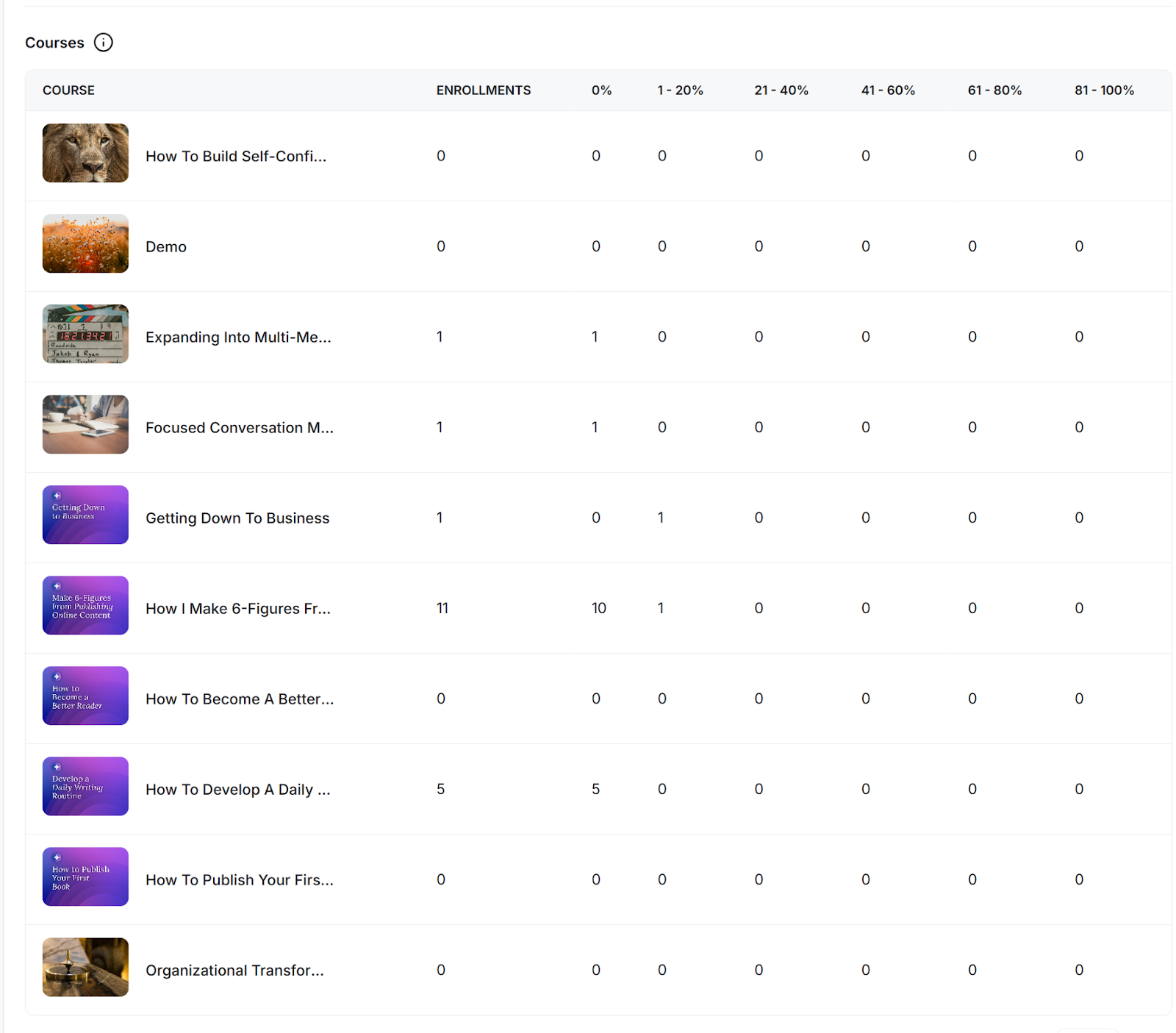
Task: Select the Demo course title
Action: 166,247
